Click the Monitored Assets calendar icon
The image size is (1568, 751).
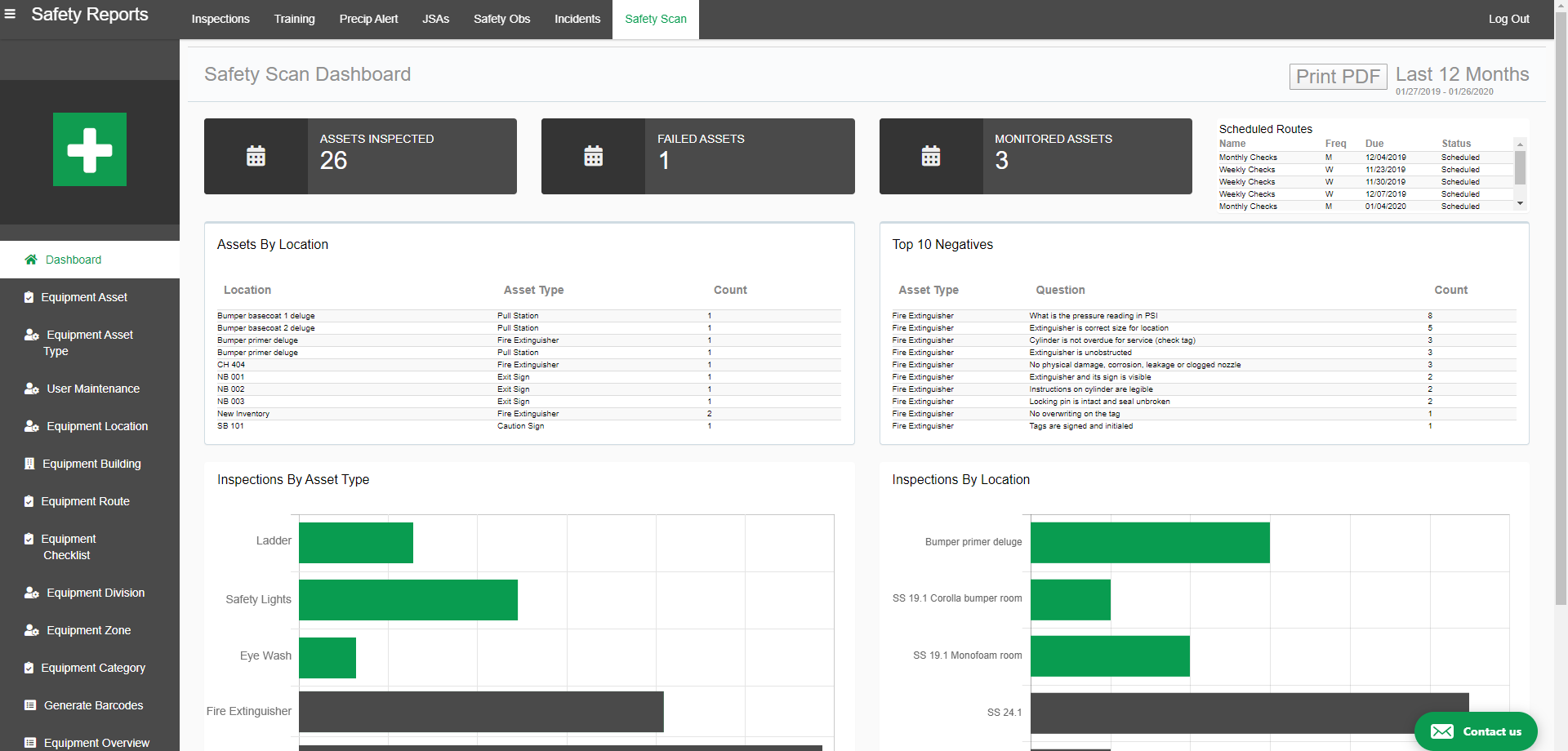[x=931, y=156]
